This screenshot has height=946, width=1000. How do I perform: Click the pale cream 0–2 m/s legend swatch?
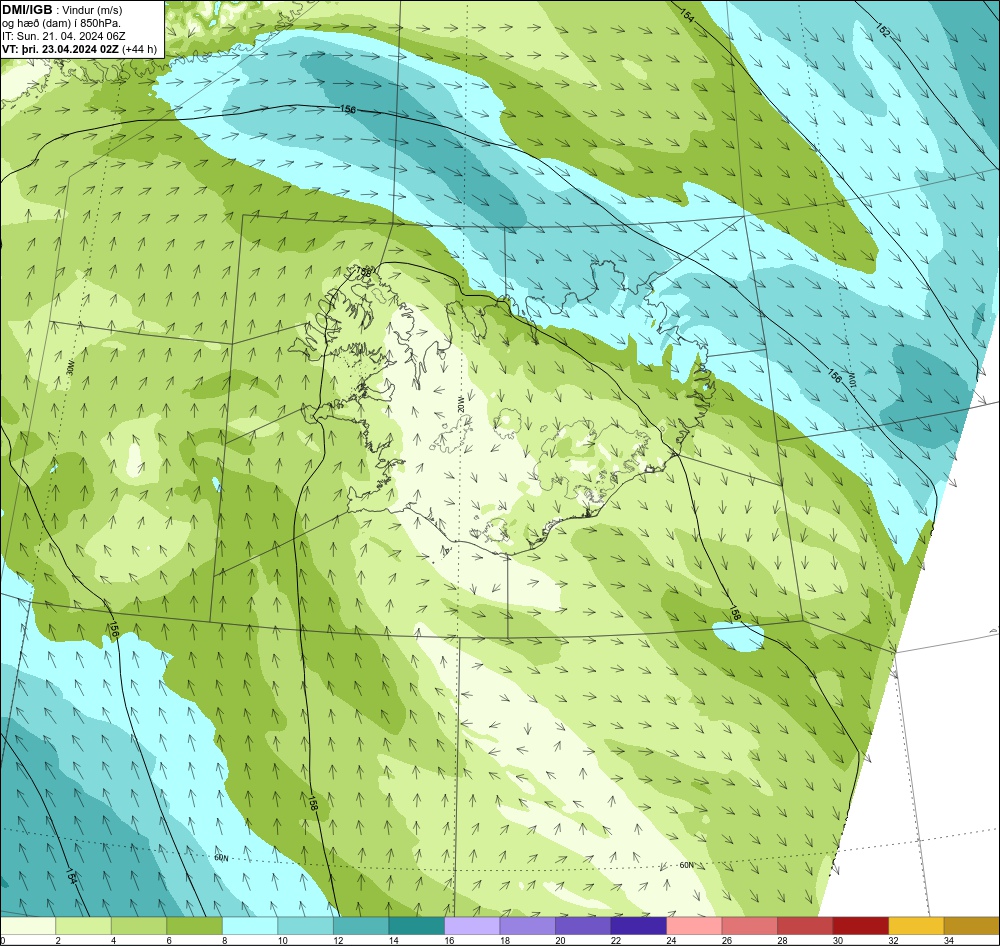(28, 925)
